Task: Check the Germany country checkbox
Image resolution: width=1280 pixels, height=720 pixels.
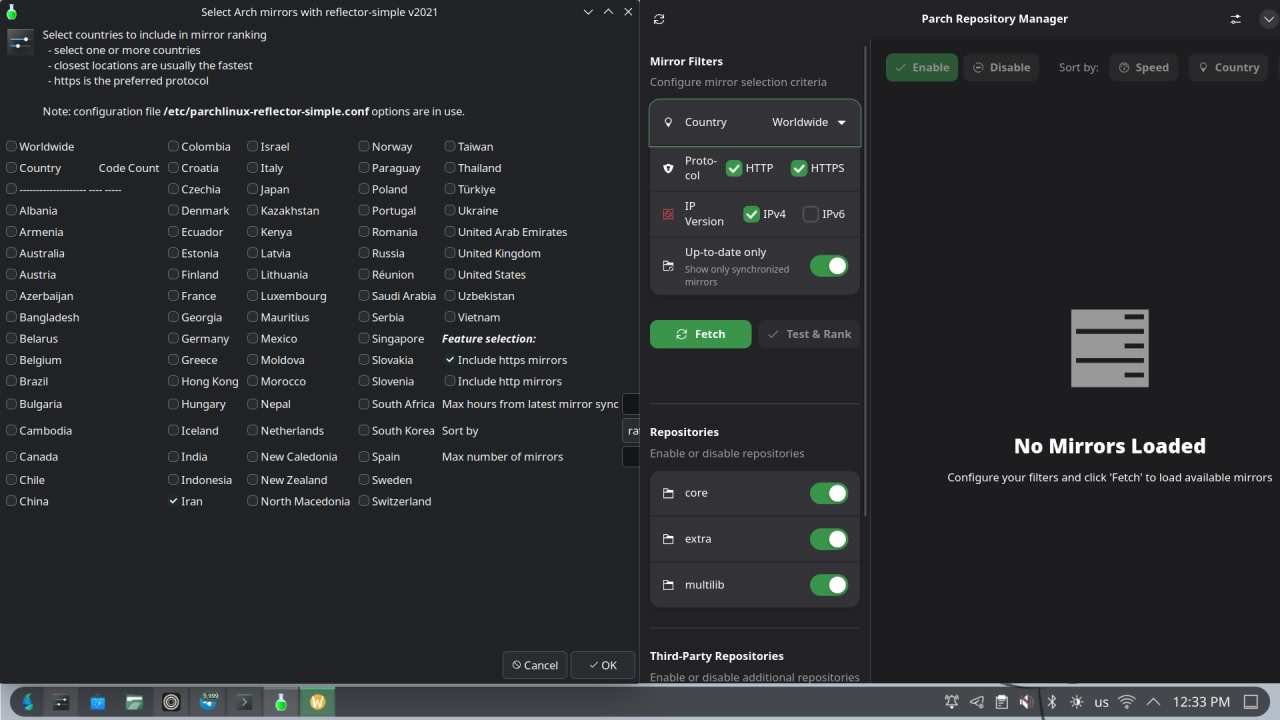Action: click(x=174, y=339)
